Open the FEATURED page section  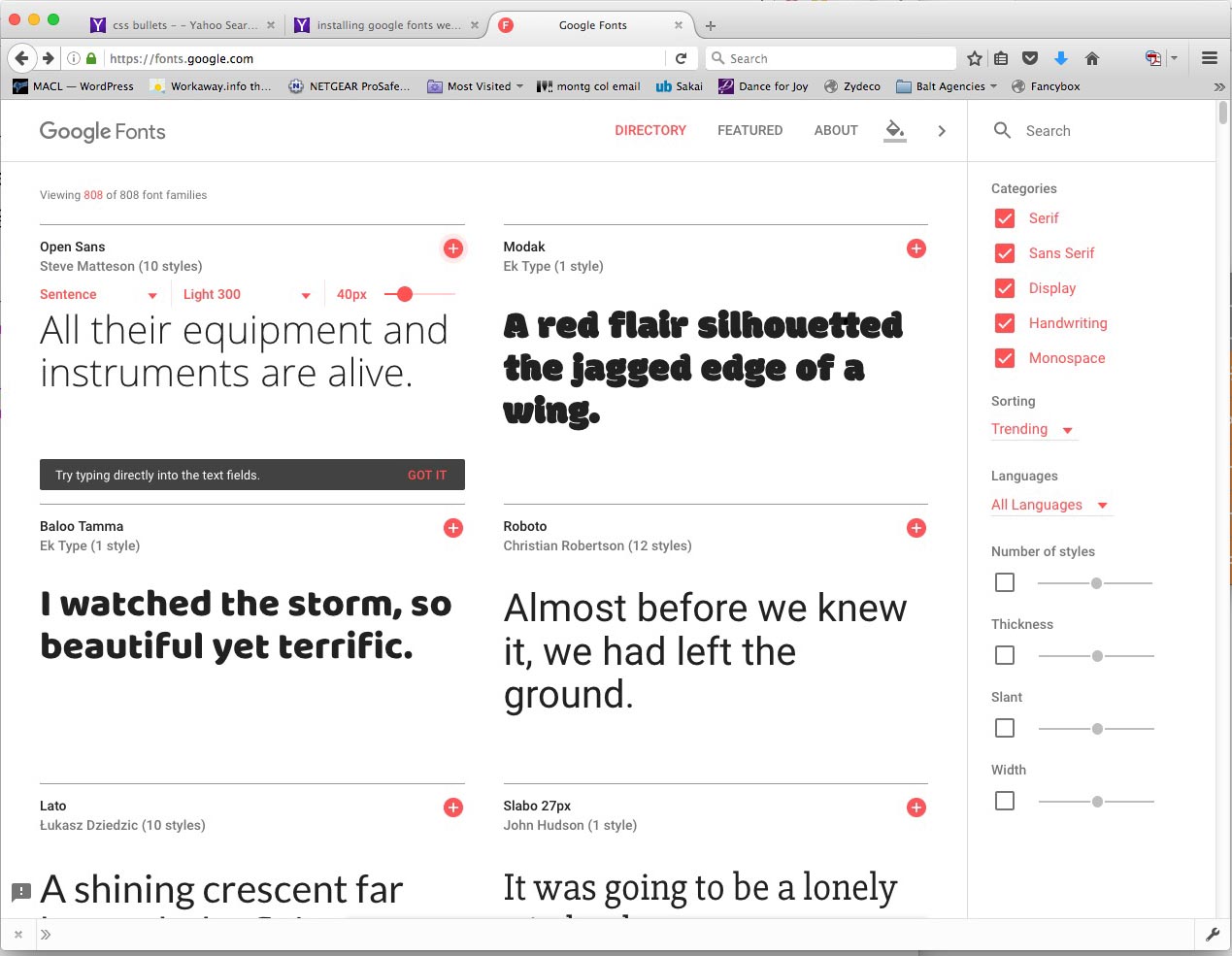tap(749, 130)
